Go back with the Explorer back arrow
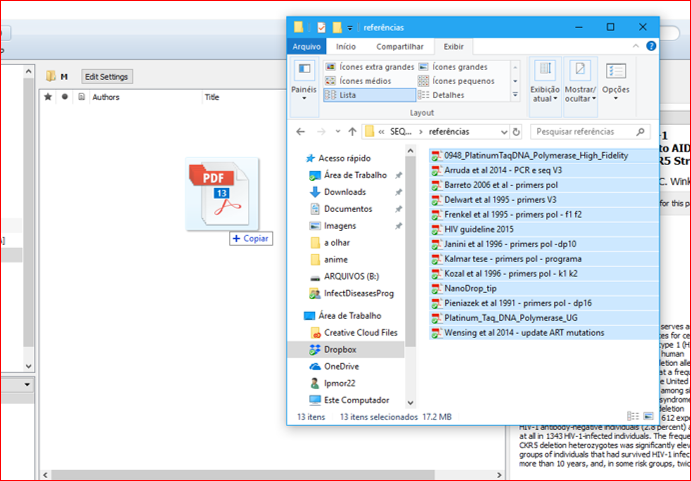Image resolution: width=691 pixels, height=481 pixels. 301,131
